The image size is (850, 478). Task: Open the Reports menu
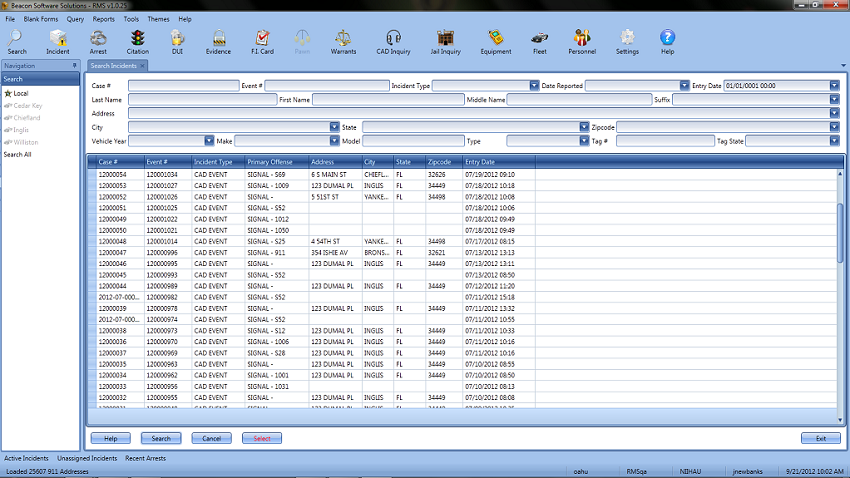103,19
